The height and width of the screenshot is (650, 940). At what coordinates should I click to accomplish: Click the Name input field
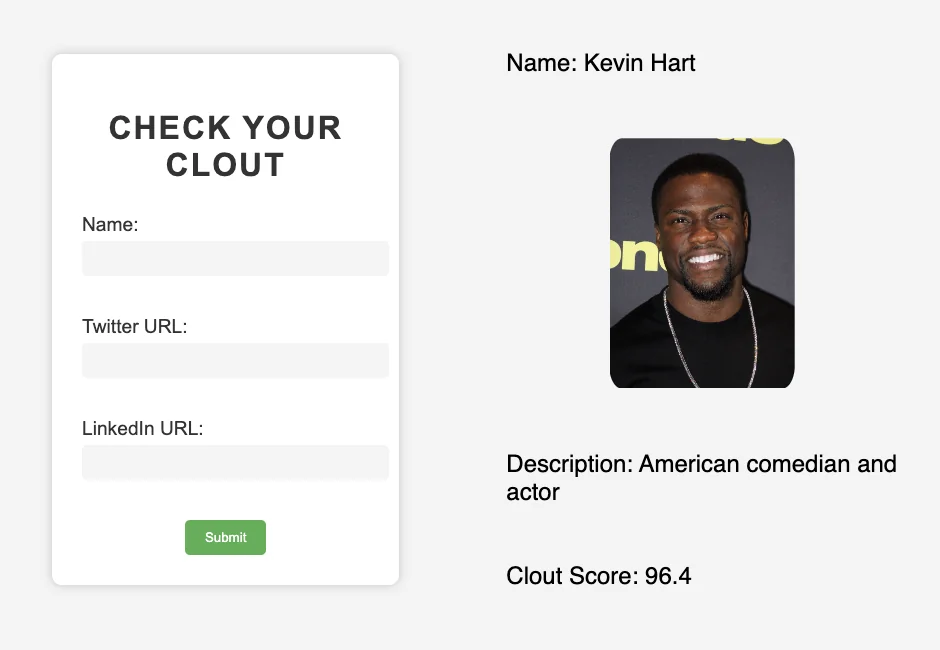click(235, 258)
